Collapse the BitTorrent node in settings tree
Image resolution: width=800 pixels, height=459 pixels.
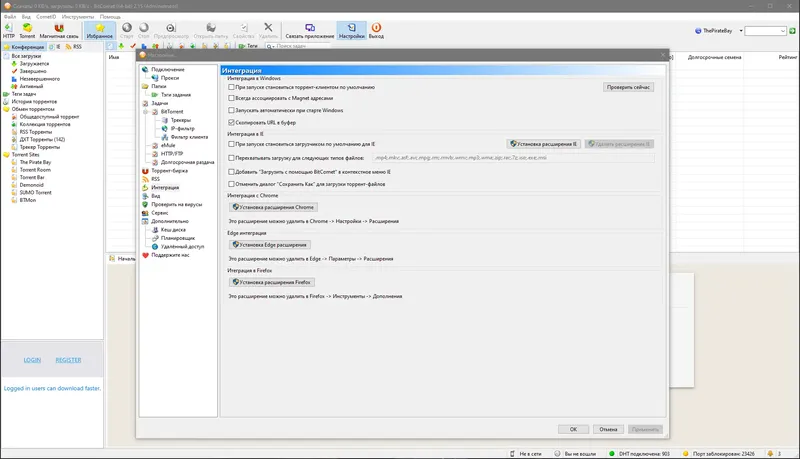[146, 112]
